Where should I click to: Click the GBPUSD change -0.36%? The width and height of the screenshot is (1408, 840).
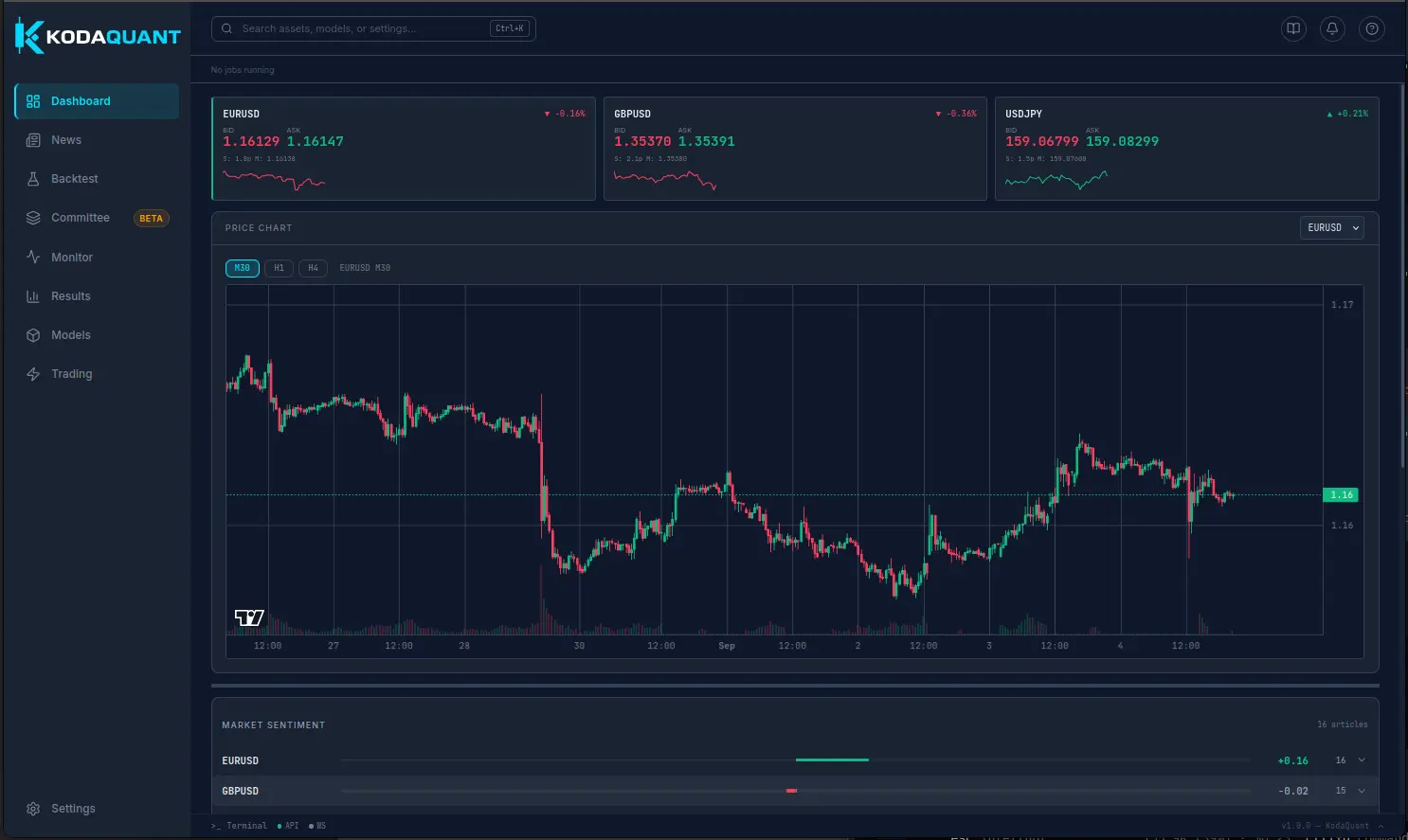click(x=956, y=114)
